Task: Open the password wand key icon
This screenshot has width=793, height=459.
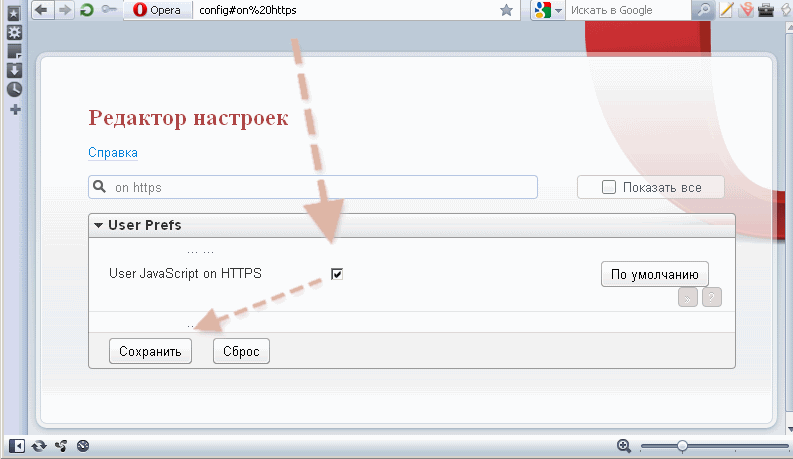Action: click(x=109, y=10)
